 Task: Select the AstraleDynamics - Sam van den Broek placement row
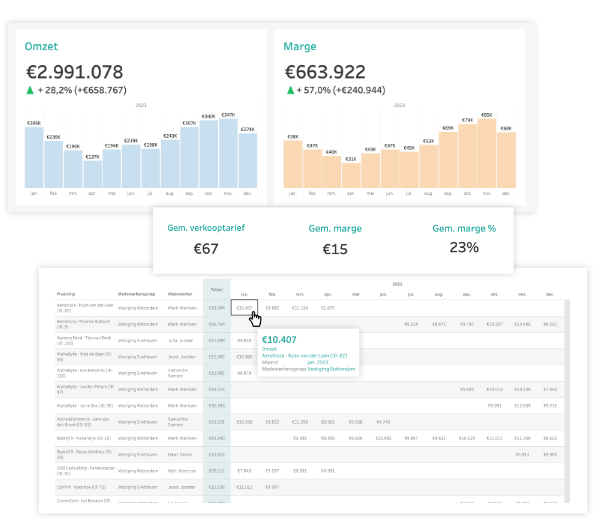[310, 422]
